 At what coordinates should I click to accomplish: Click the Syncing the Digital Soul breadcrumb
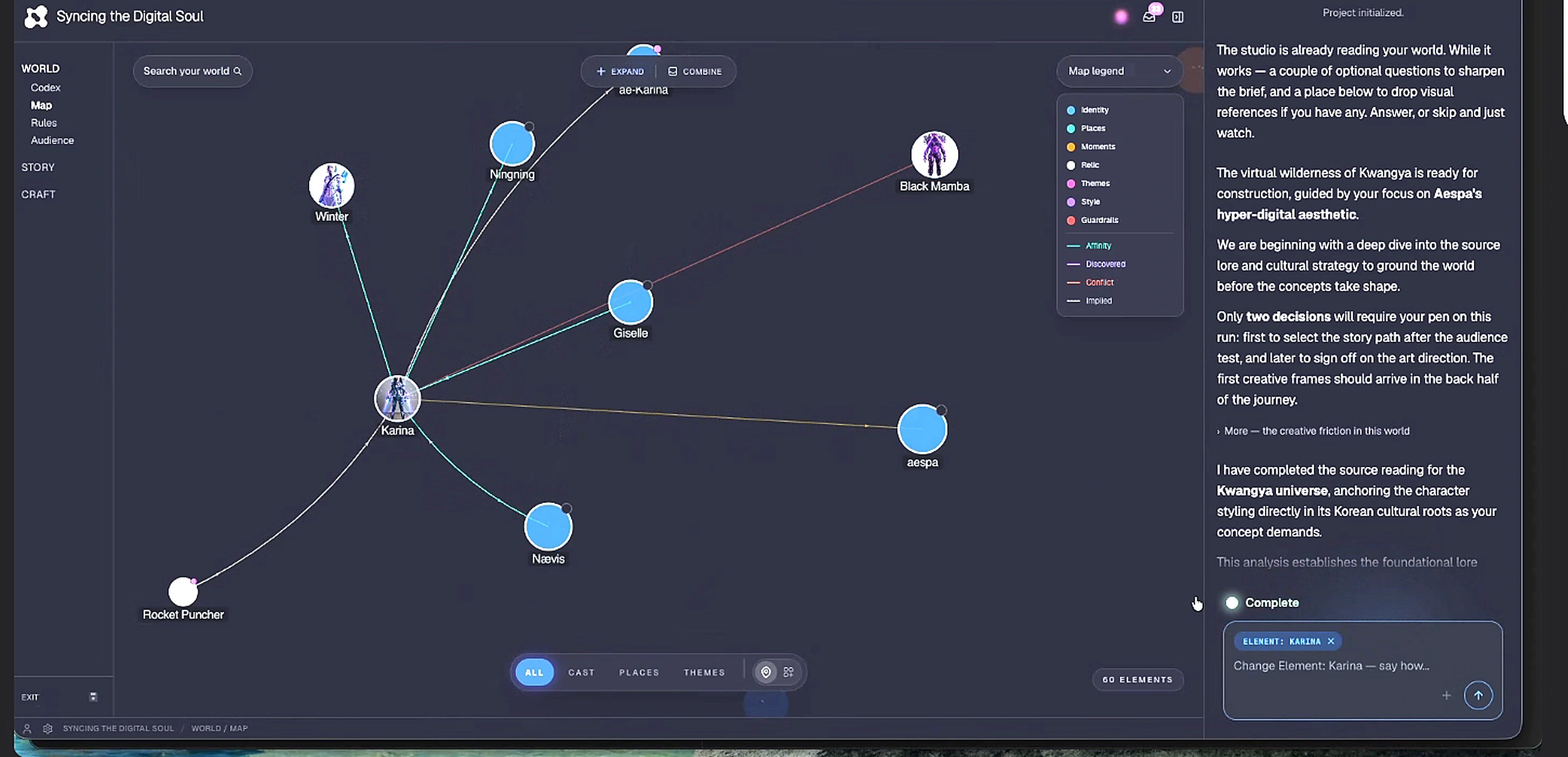point(118,728)
